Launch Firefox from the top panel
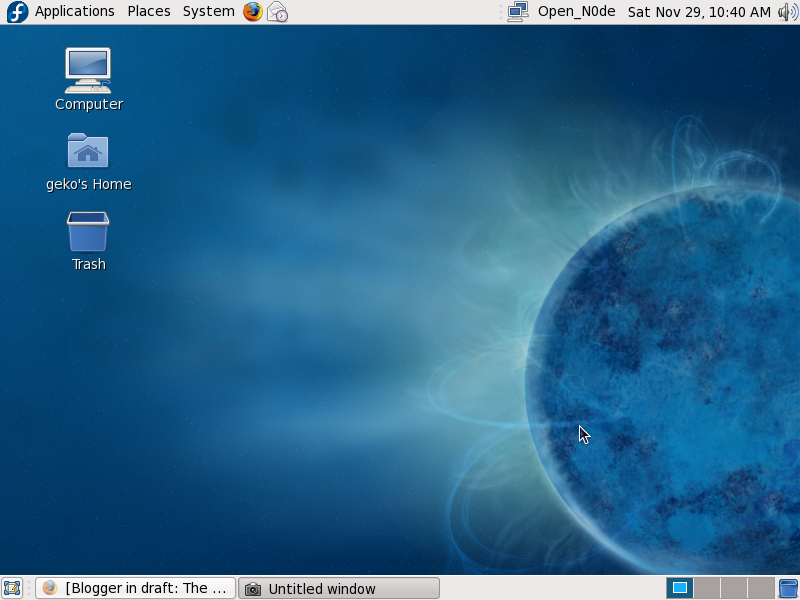The height and width of the screenshot is (600, 800). tap(253, 12)
